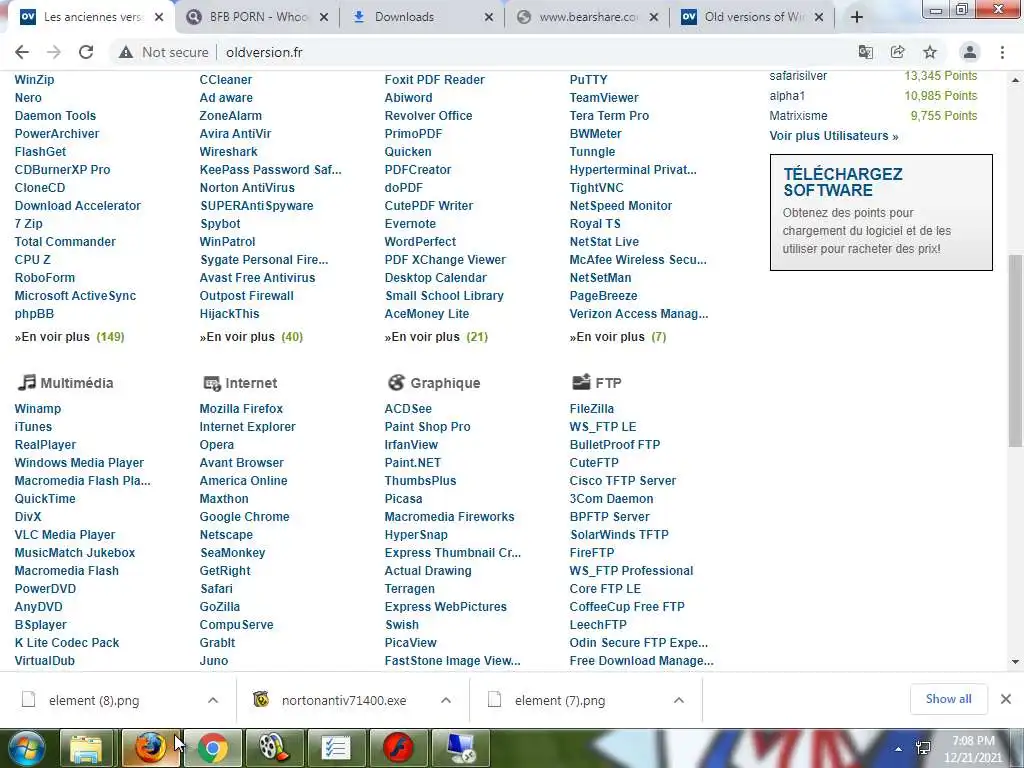The height and width of the screenshot is (768, 1024).
Task: Bookmark this page with the star
Action: (930, 52)
